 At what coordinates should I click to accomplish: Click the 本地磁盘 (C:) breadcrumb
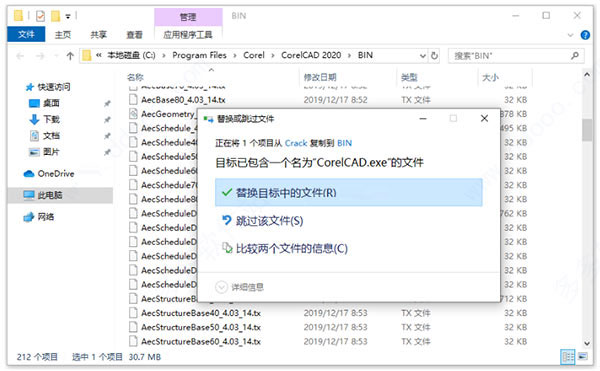(131, 55)
